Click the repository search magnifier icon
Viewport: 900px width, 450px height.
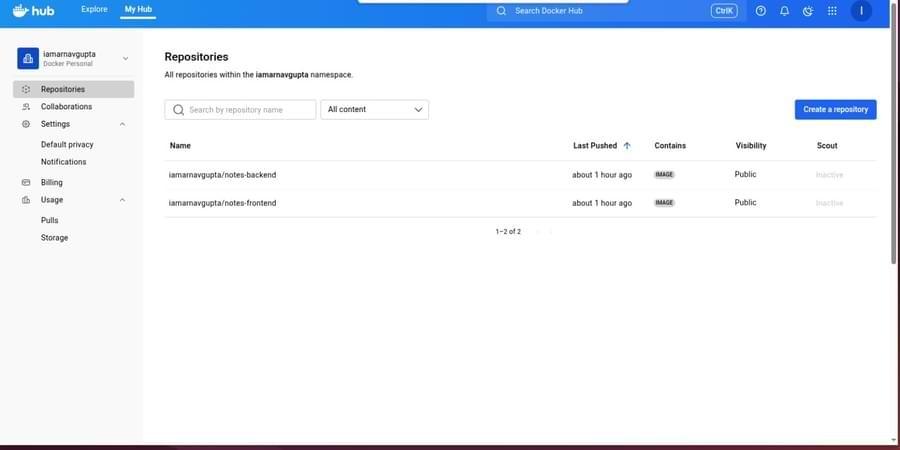(179, 110)
